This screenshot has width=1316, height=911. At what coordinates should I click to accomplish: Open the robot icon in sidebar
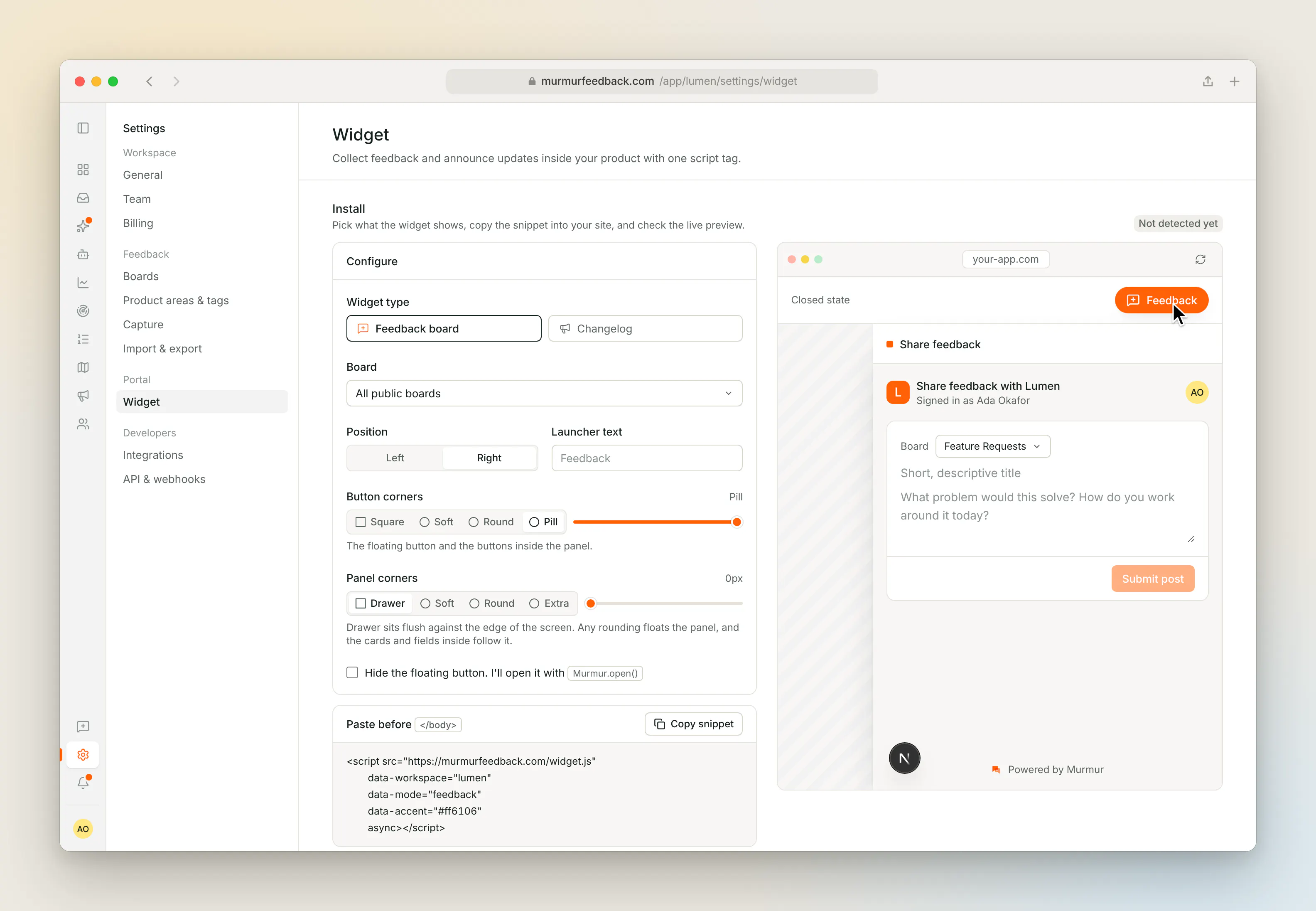[83, 255]
